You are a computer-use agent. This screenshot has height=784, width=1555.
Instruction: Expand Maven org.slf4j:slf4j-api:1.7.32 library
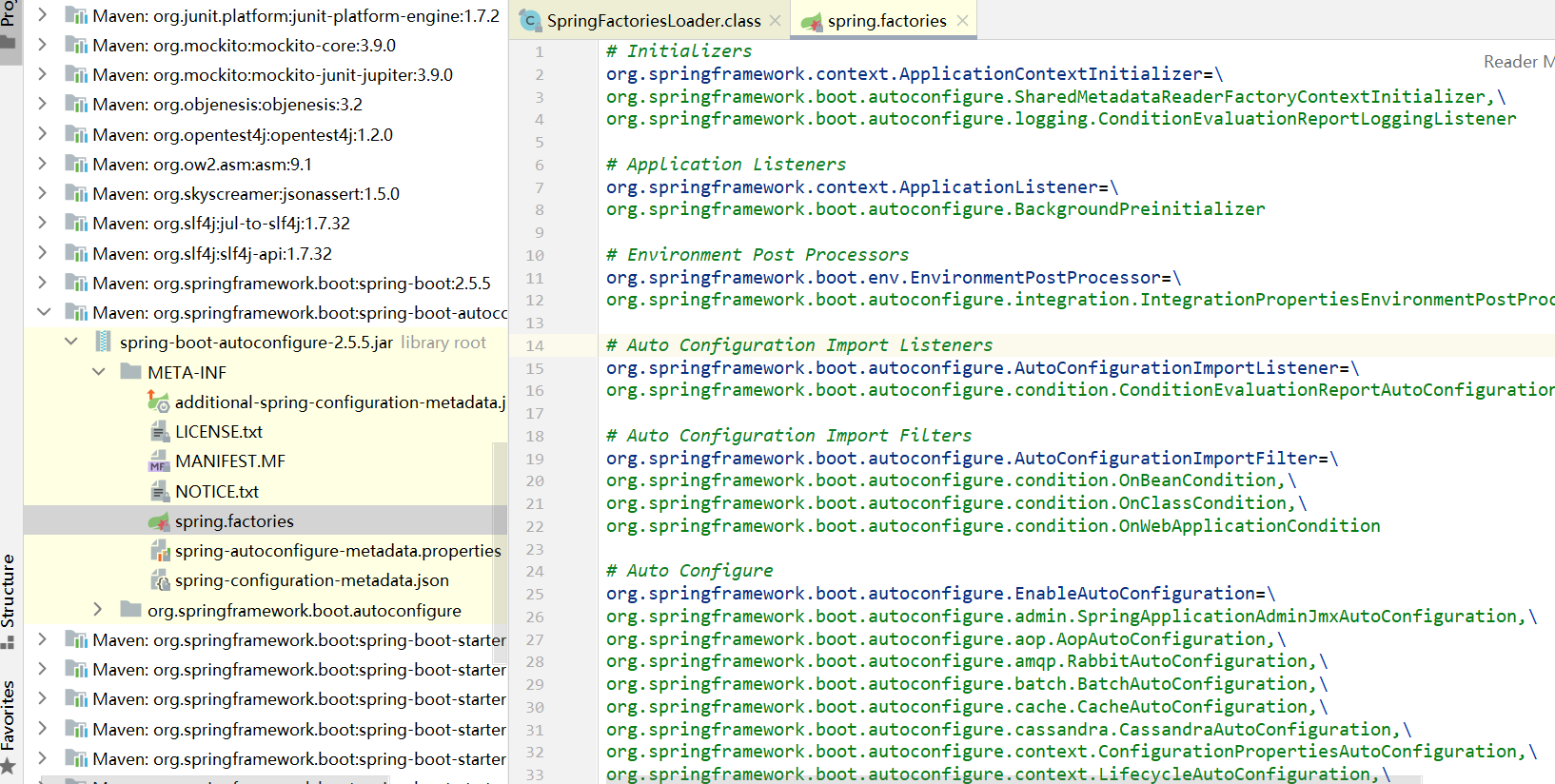[43, 253]
